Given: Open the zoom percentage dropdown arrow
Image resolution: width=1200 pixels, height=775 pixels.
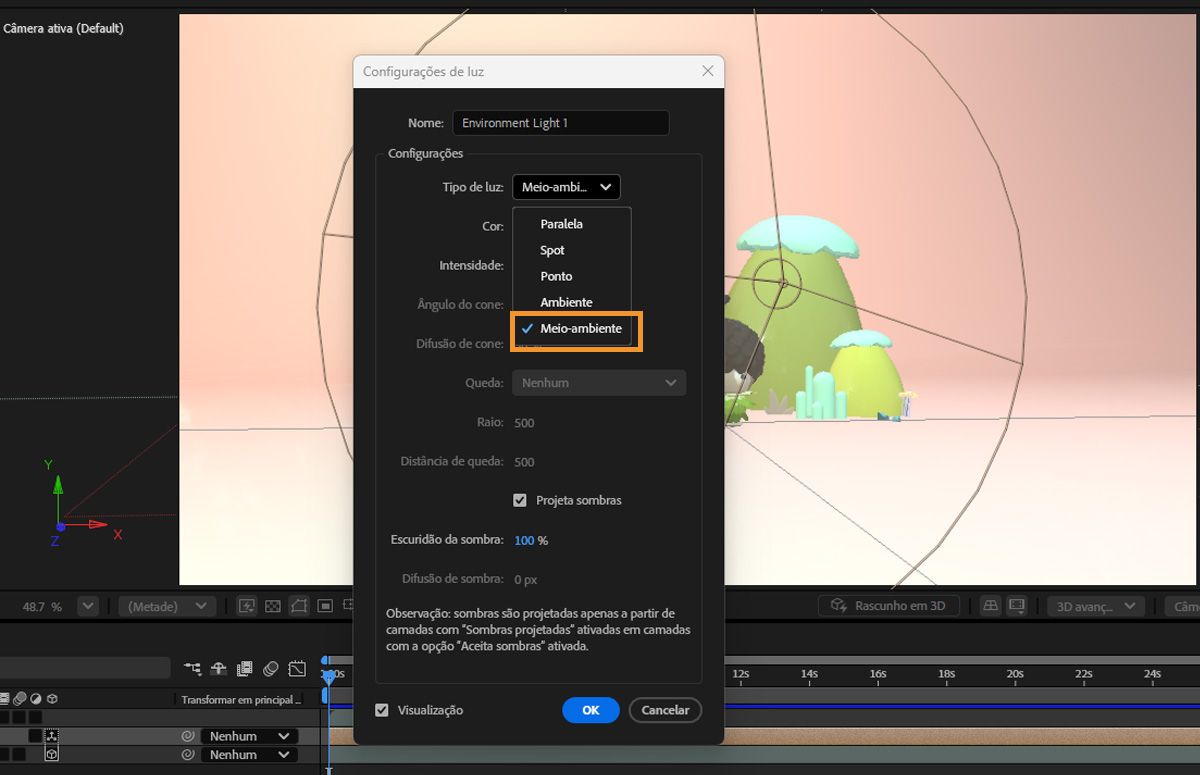Looking at the screenshot, I should tap(87, 606).
